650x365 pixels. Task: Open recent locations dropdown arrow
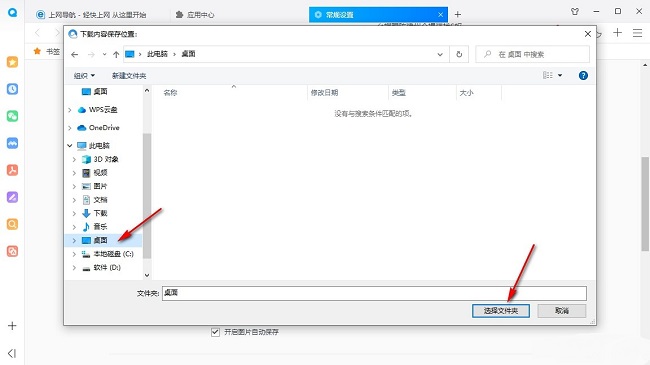coord(104,54)
